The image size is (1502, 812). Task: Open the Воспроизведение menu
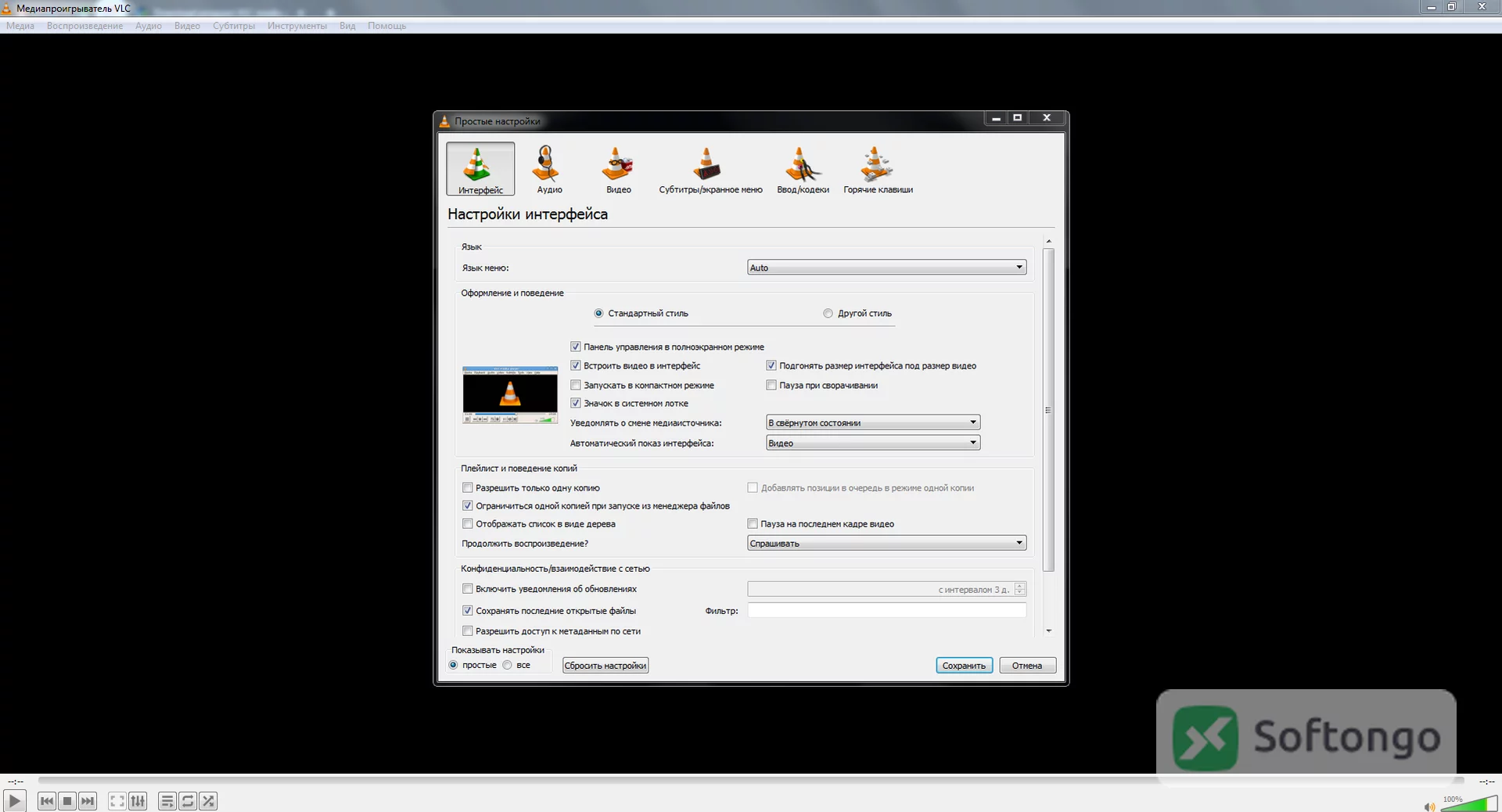pos(84,26)
